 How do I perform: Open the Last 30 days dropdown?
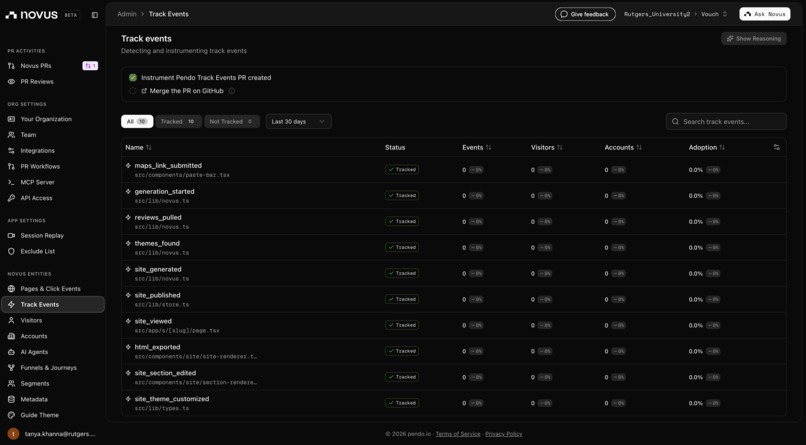point(299,122)
